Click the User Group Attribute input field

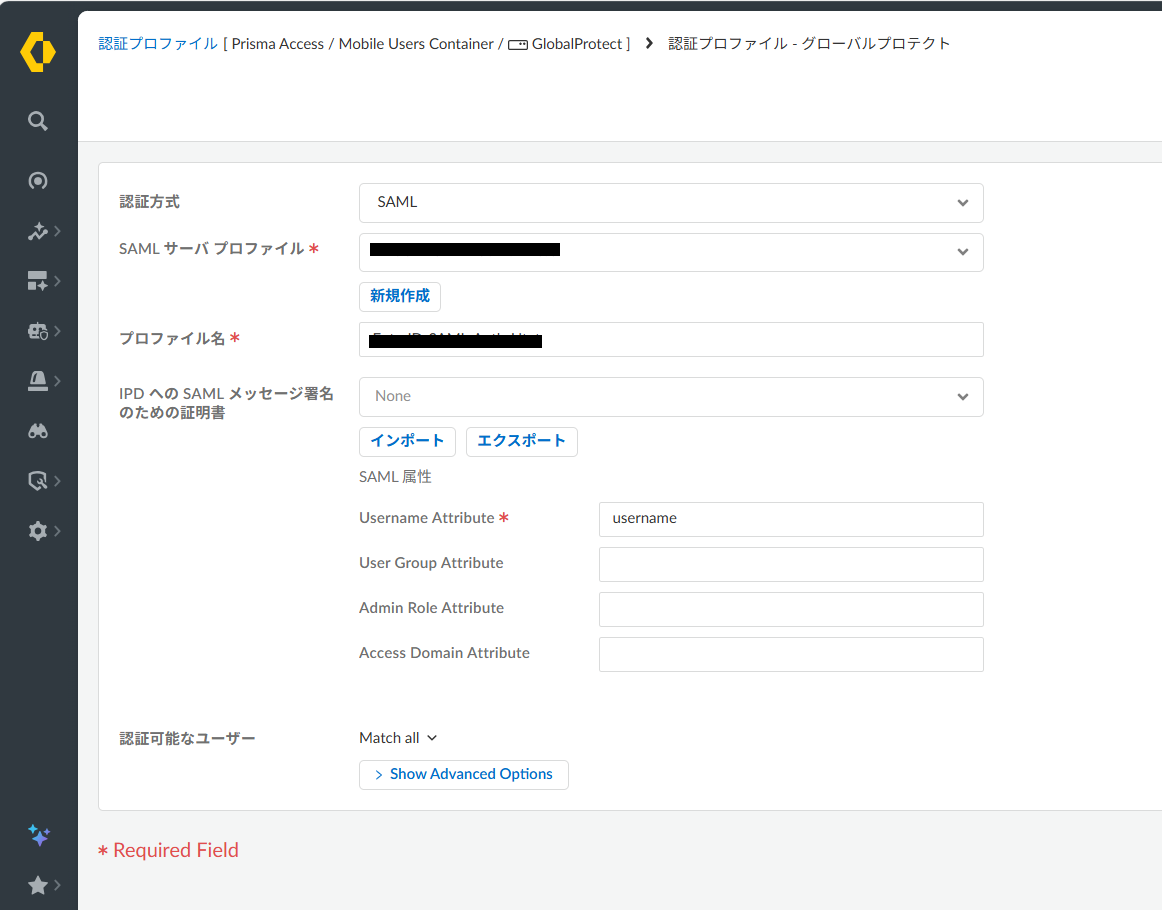pyautogui.click(x=790, y=564)
